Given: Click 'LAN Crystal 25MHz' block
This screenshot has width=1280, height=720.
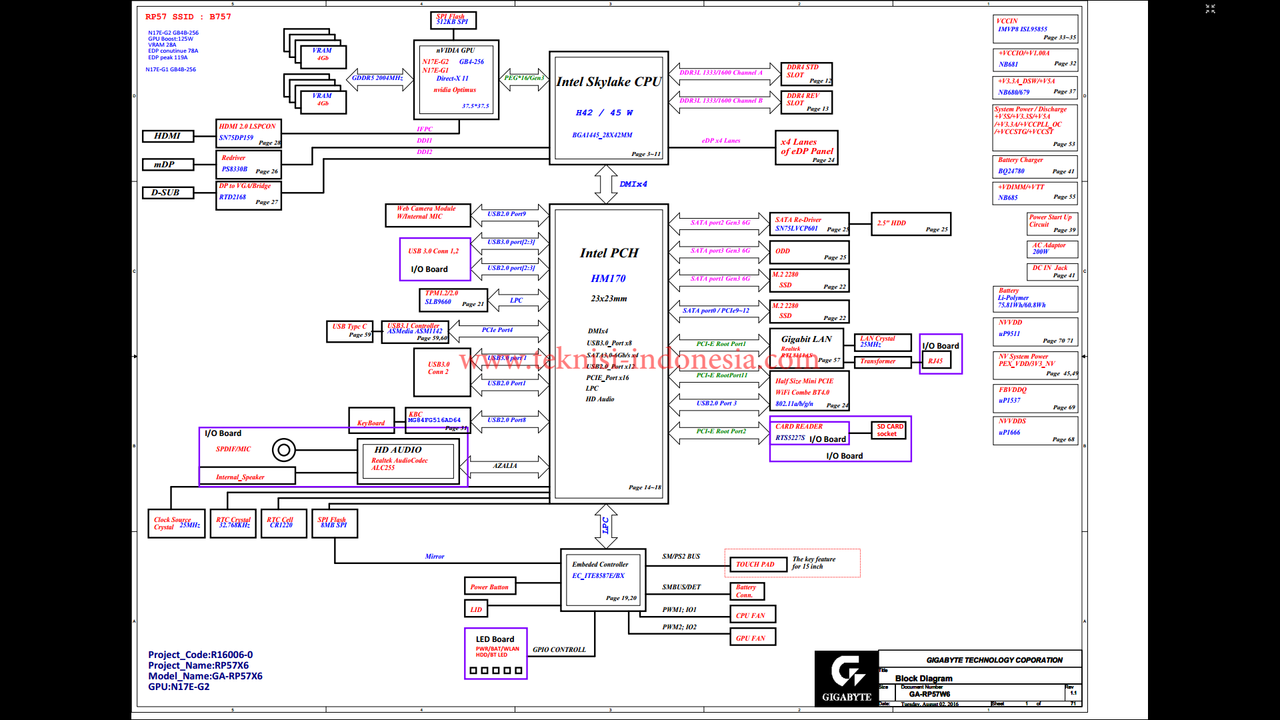Looking at the screenshot, I should [x=884, y=343].
